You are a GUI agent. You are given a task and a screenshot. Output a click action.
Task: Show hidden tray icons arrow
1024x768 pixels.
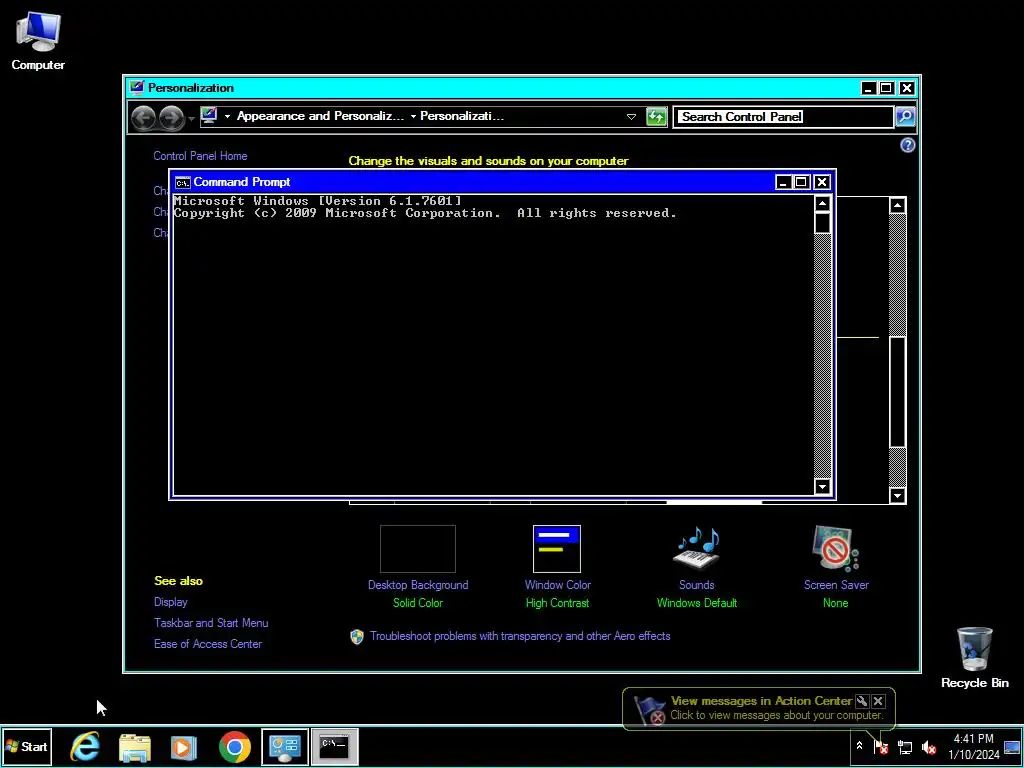(x=859, y=746)
